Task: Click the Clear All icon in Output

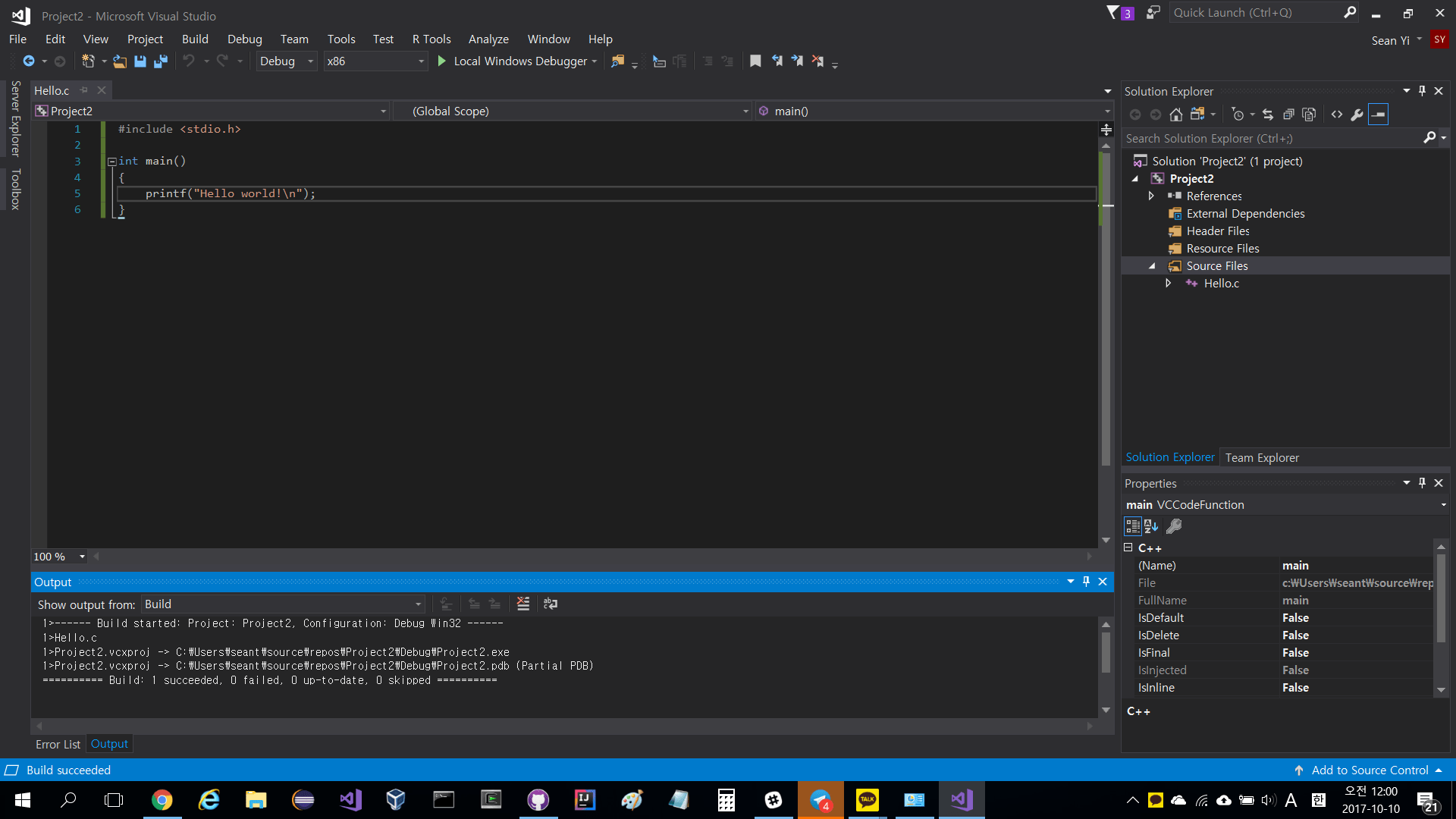Action: [x=523, y=604]
